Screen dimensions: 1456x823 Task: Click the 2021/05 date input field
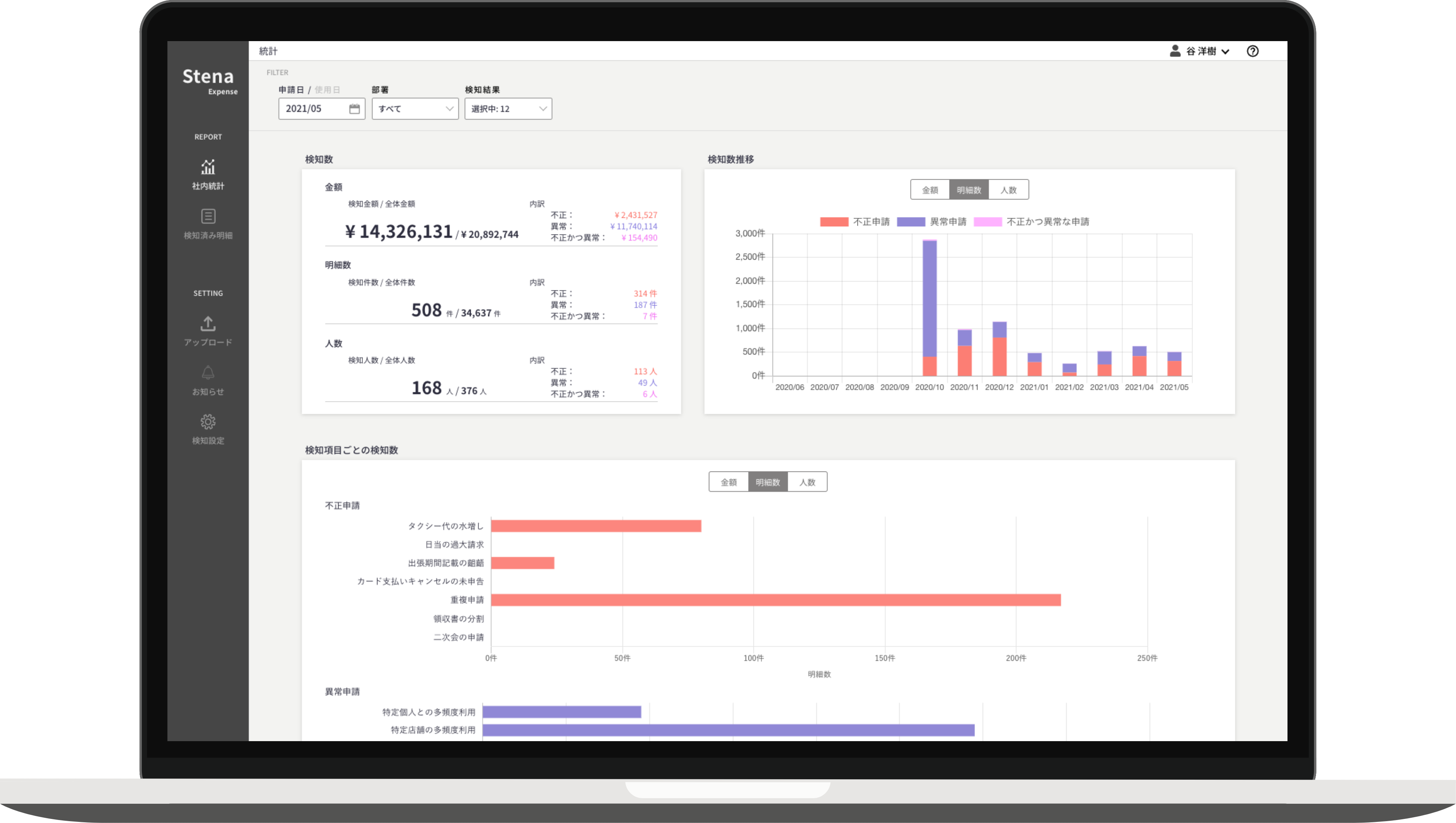[x=321, y=109]
